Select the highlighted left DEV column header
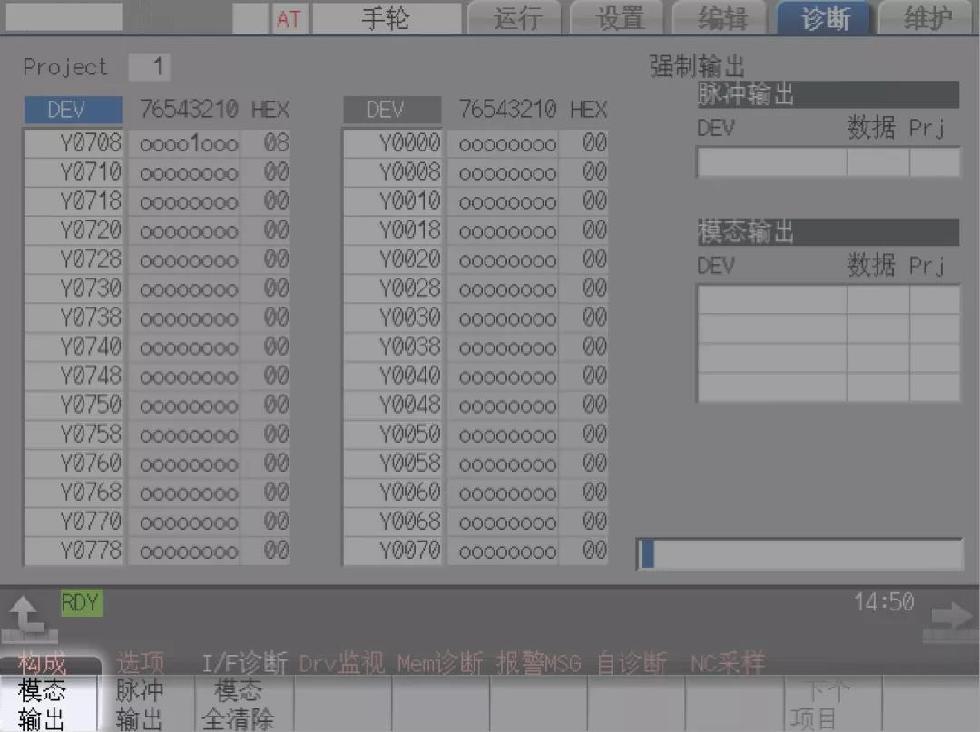This screenshot has height=732, width=980. [x=73, y=110]
